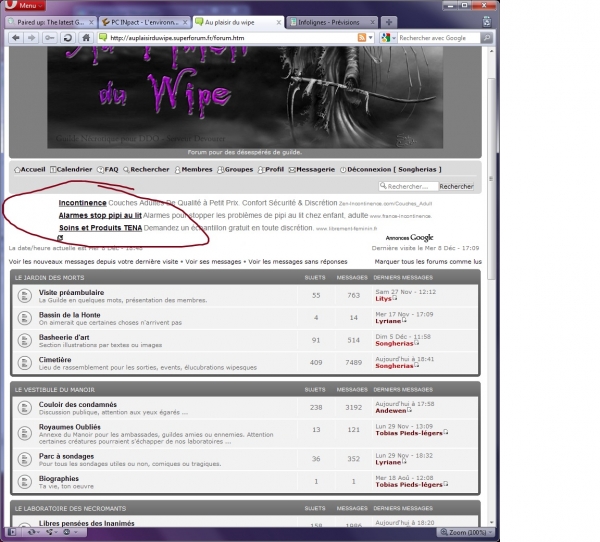Open the Google search engine selector
Screen dimensions: 600x542
[388, 38]
